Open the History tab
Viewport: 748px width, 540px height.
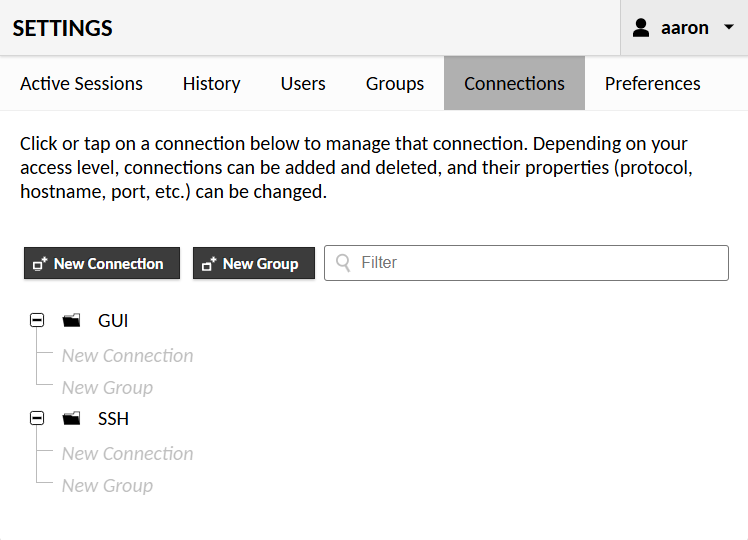pyautogui.click(x=211, y=84)
